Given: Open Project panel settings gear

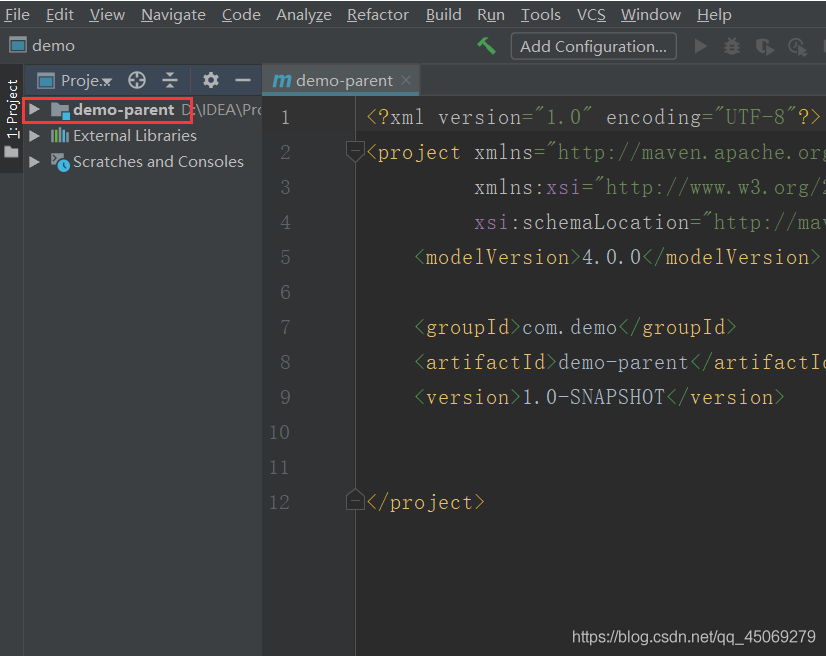Looking at the screenshot, I should (210, 81).
